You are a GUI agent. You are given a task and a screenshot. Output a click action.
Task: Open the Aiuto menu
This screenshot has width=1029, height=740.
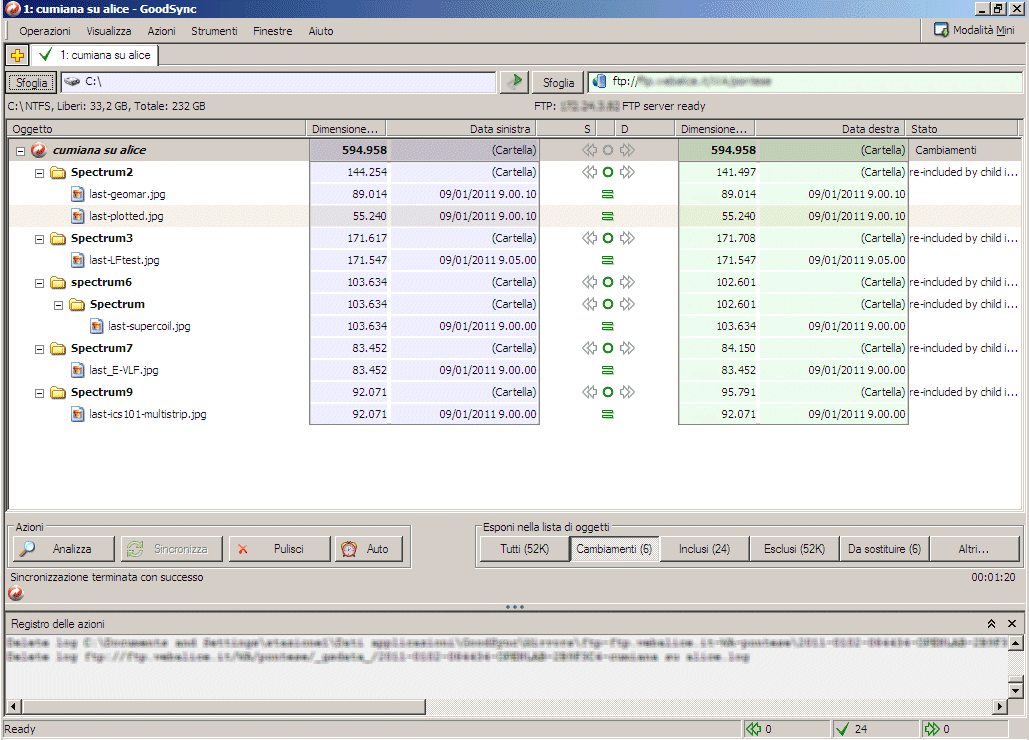tap(321, 31)
